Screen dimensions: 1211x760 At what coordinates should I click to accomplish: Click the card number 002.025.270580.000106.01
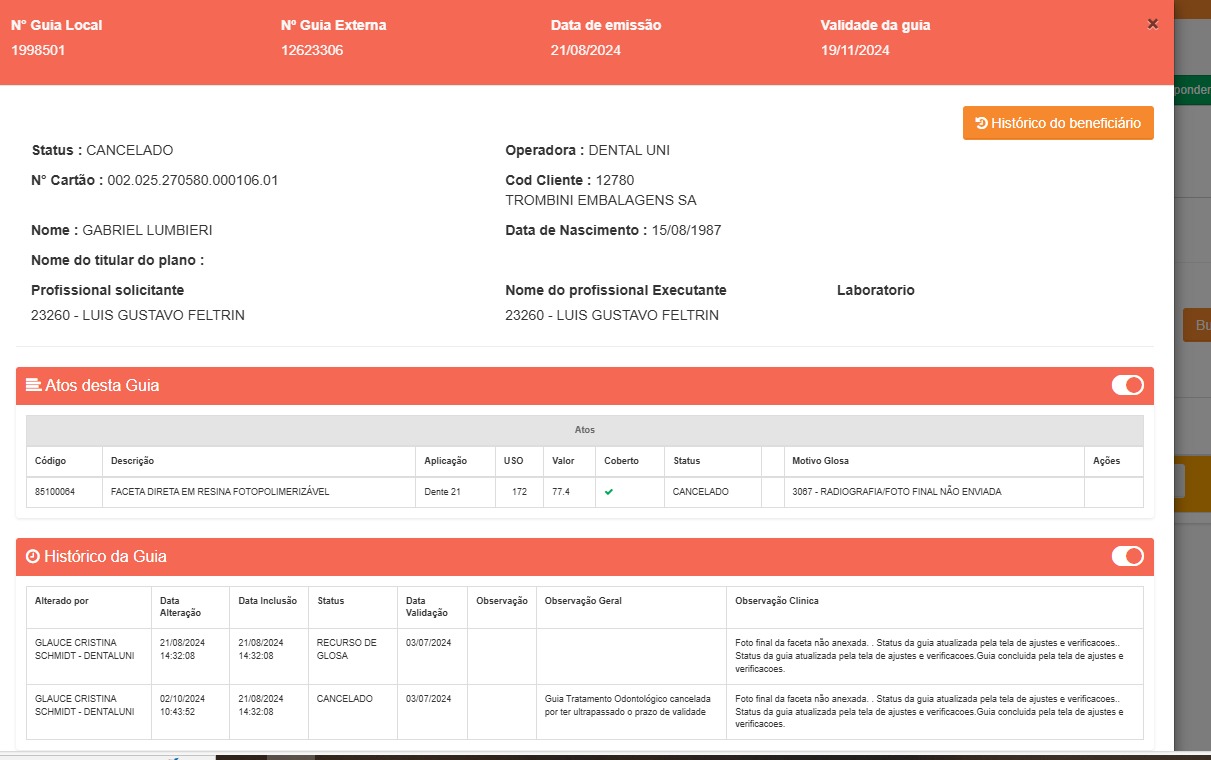point(192,180)
